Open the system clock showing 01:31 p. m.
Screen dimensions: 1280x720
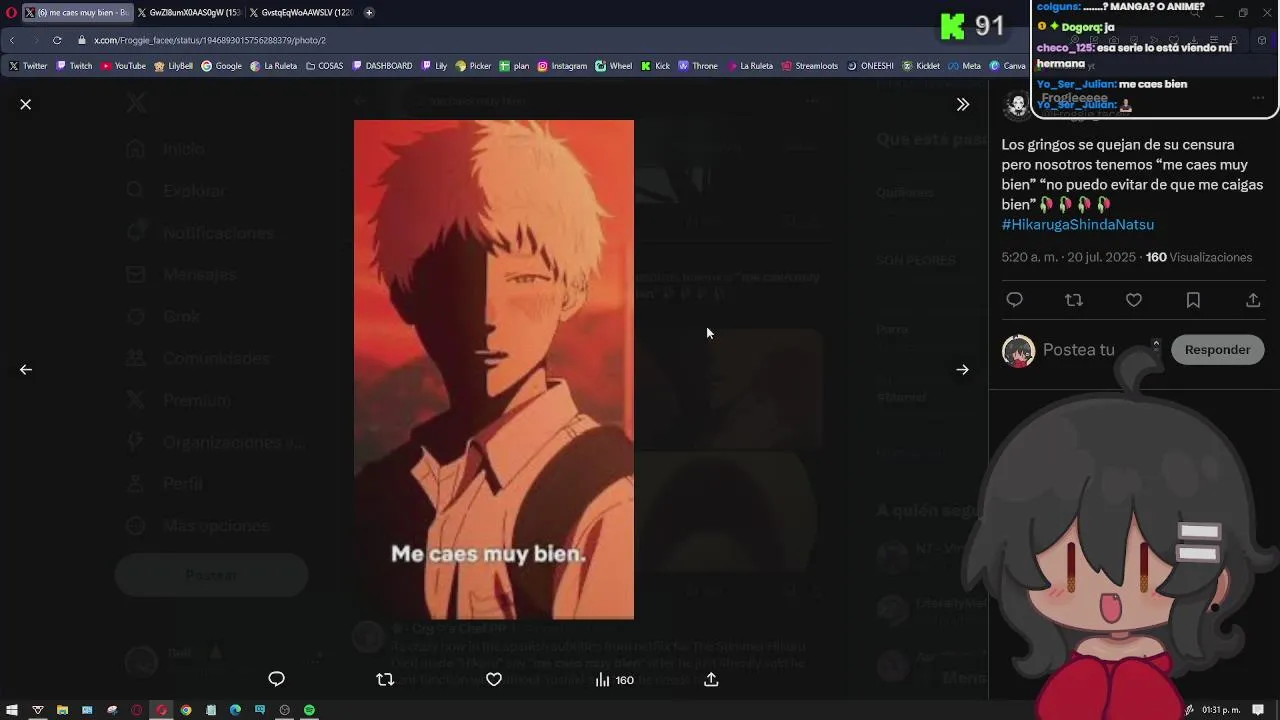click(x=1221, y=710)
